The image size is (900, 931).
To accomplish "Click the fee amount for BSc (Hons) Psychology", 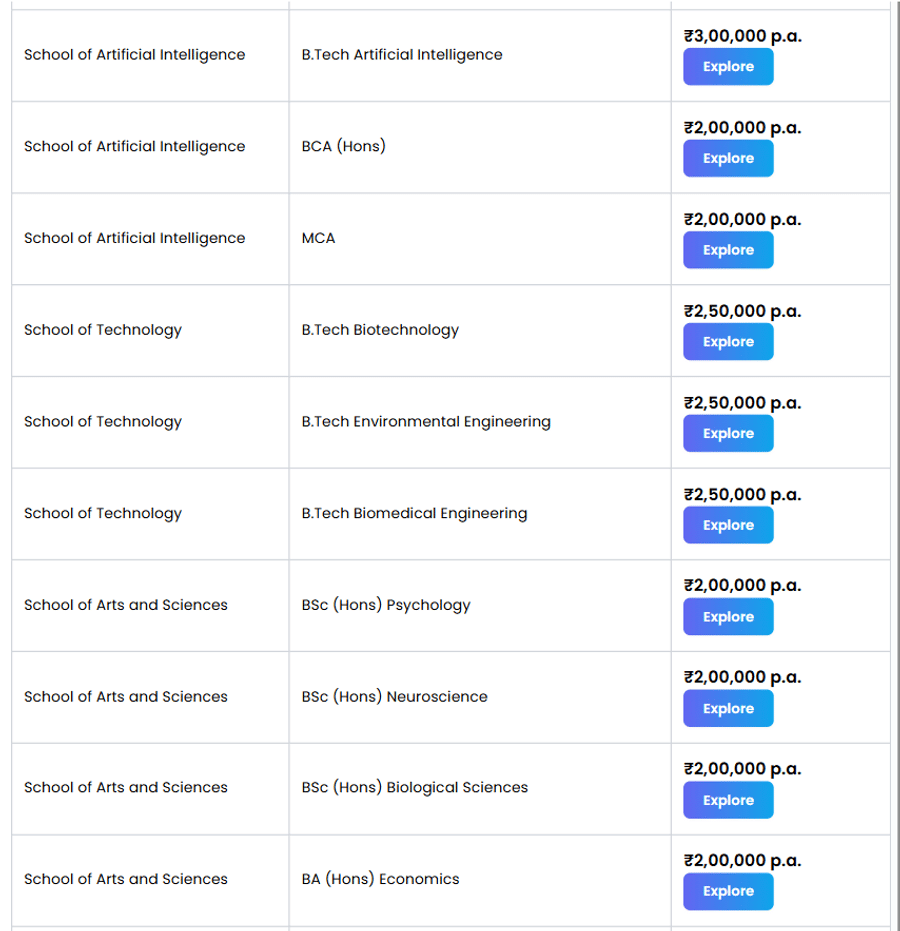I will coord(742,585).
